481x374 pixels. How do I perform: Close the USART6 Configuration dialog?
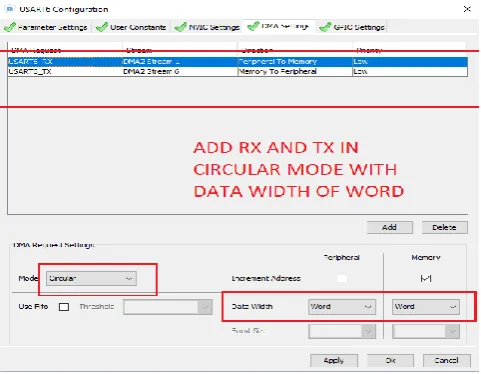point(467,9)
